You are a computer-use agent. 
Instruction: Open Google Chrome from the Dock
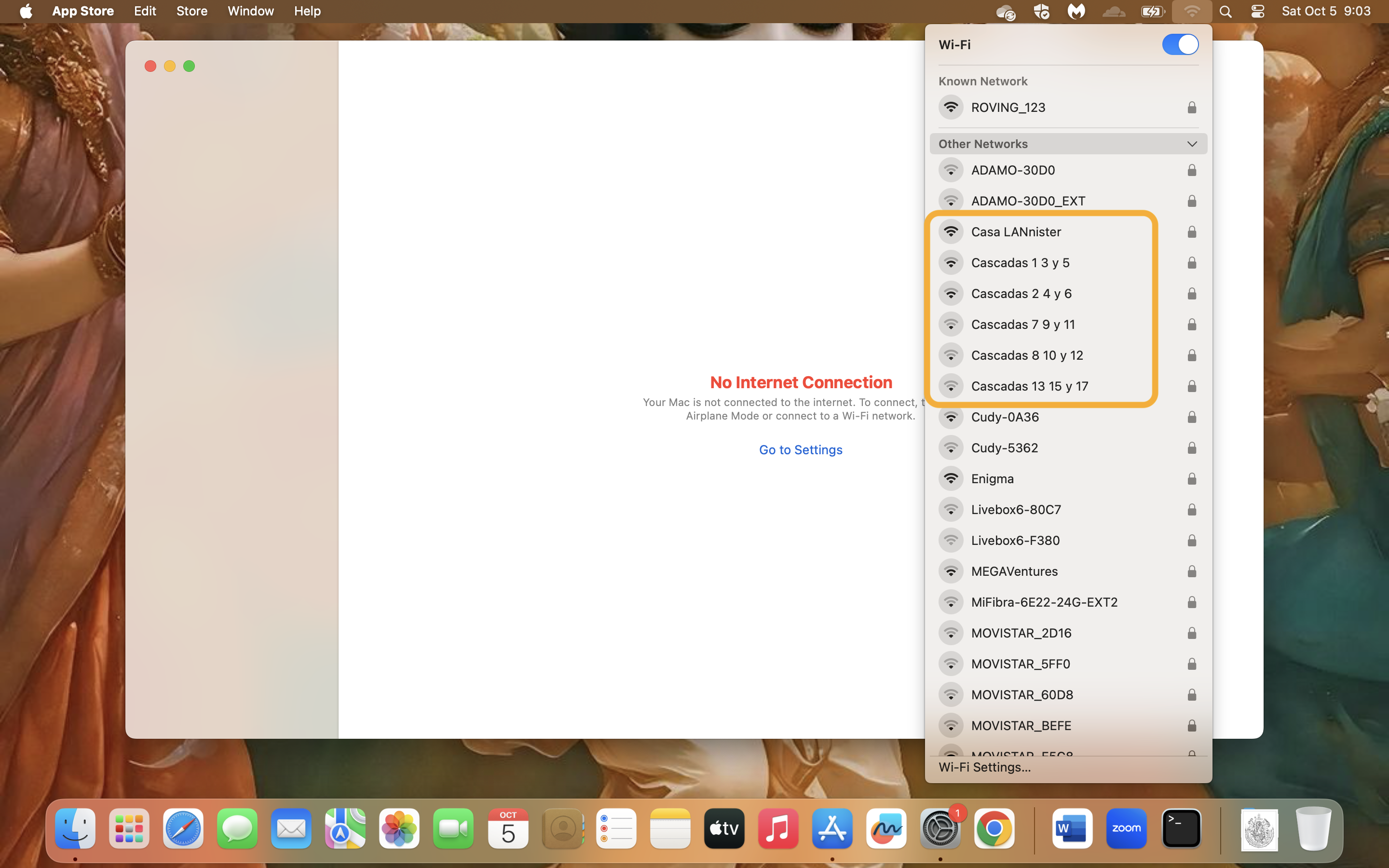(x=994, y=829)
